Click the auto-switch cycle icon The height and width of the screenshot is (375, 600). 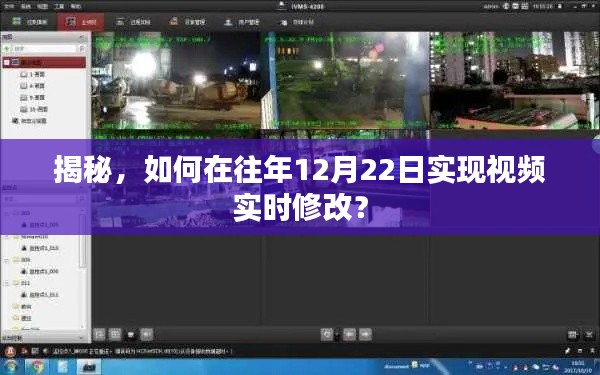(327, 334)
